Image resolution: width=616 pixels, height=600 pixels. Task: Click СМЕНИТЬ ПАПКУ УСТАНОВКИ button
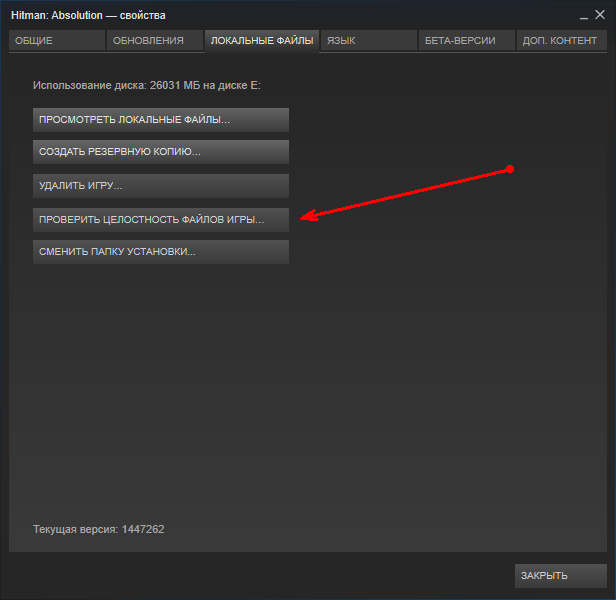click(x=161, y=252)
